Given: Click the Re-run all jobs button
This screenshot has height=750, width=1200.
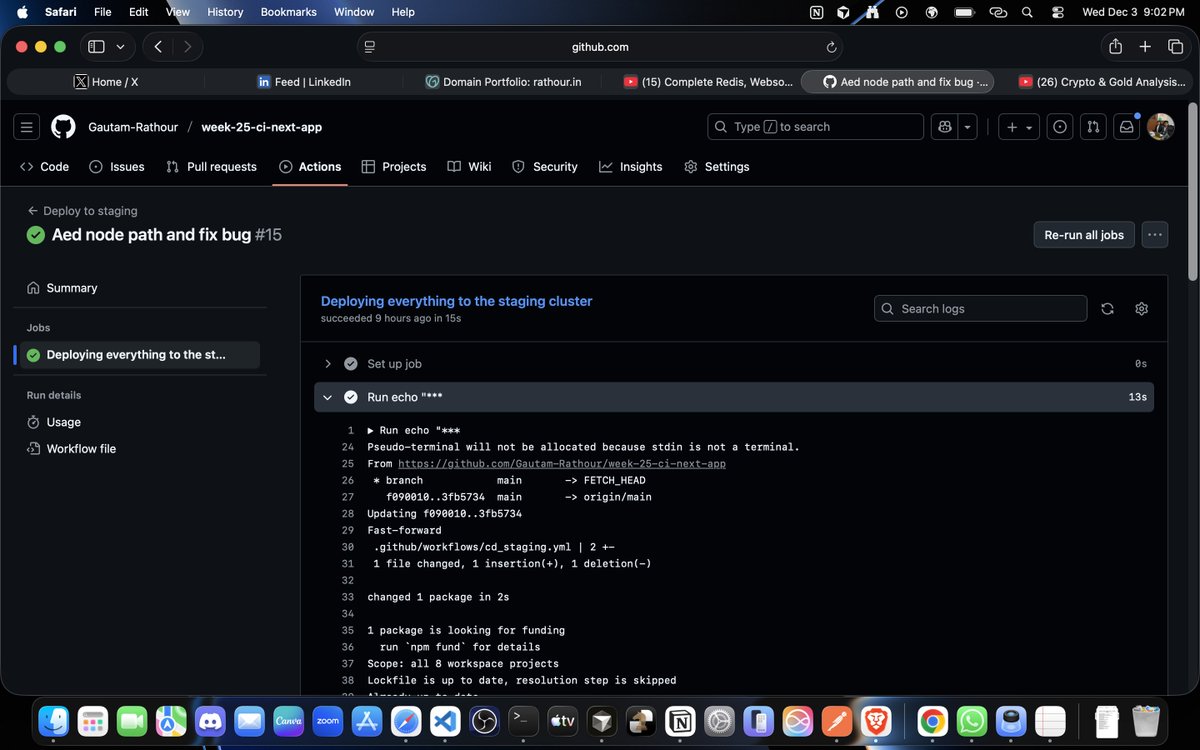Looking at the screenshot, I should [x=1083, y=234].
